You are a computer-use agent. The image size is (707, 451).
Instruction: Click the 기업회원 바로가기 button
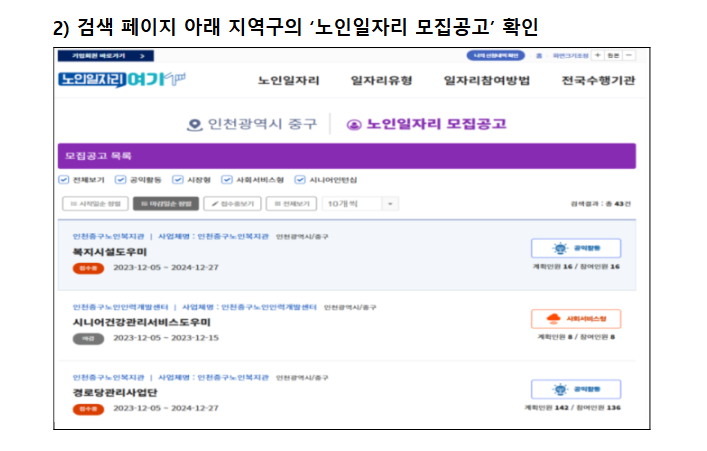(x=106, y=55)
